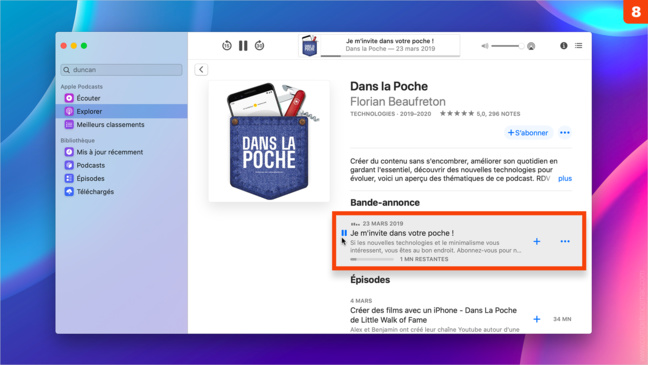Open the Up Next queue list icon
Viewport: 648px width, 365px height.
(x=579, y=46)
